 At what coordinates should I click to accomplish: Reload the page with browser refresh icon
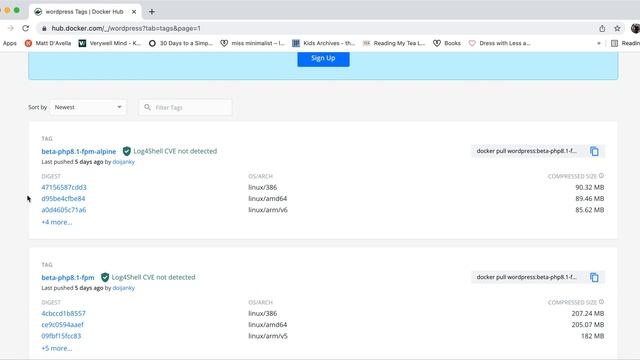(x=25, y=28)
